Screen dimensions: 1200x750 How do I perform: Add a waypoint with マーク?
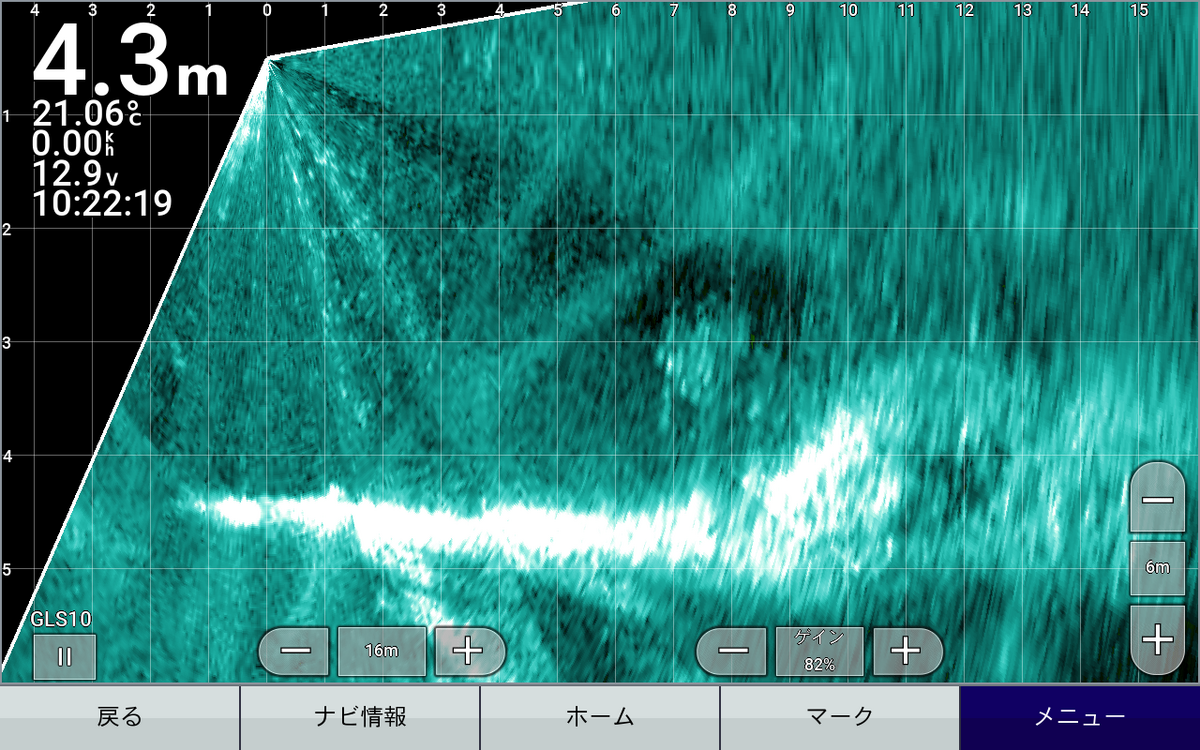point(840,717)
